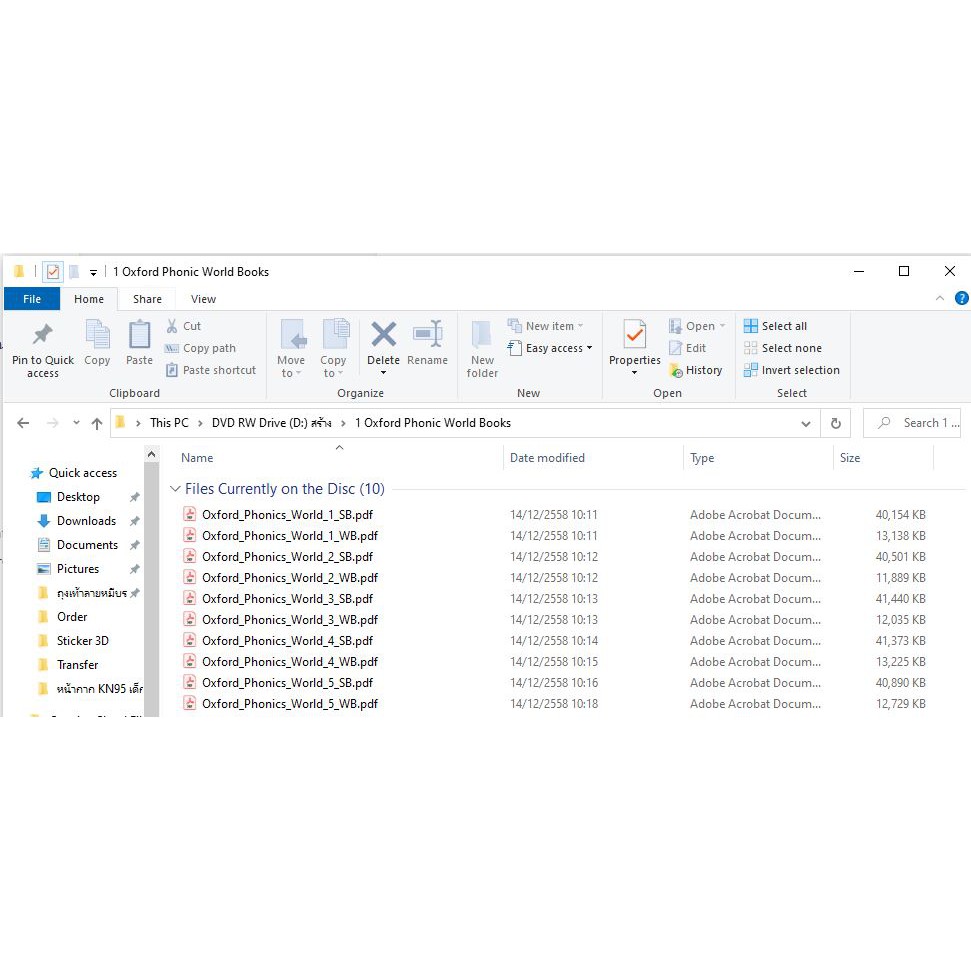Open address bar previous locations dropdown
Viewport: 971px width, 971px height.
[806, 424]
